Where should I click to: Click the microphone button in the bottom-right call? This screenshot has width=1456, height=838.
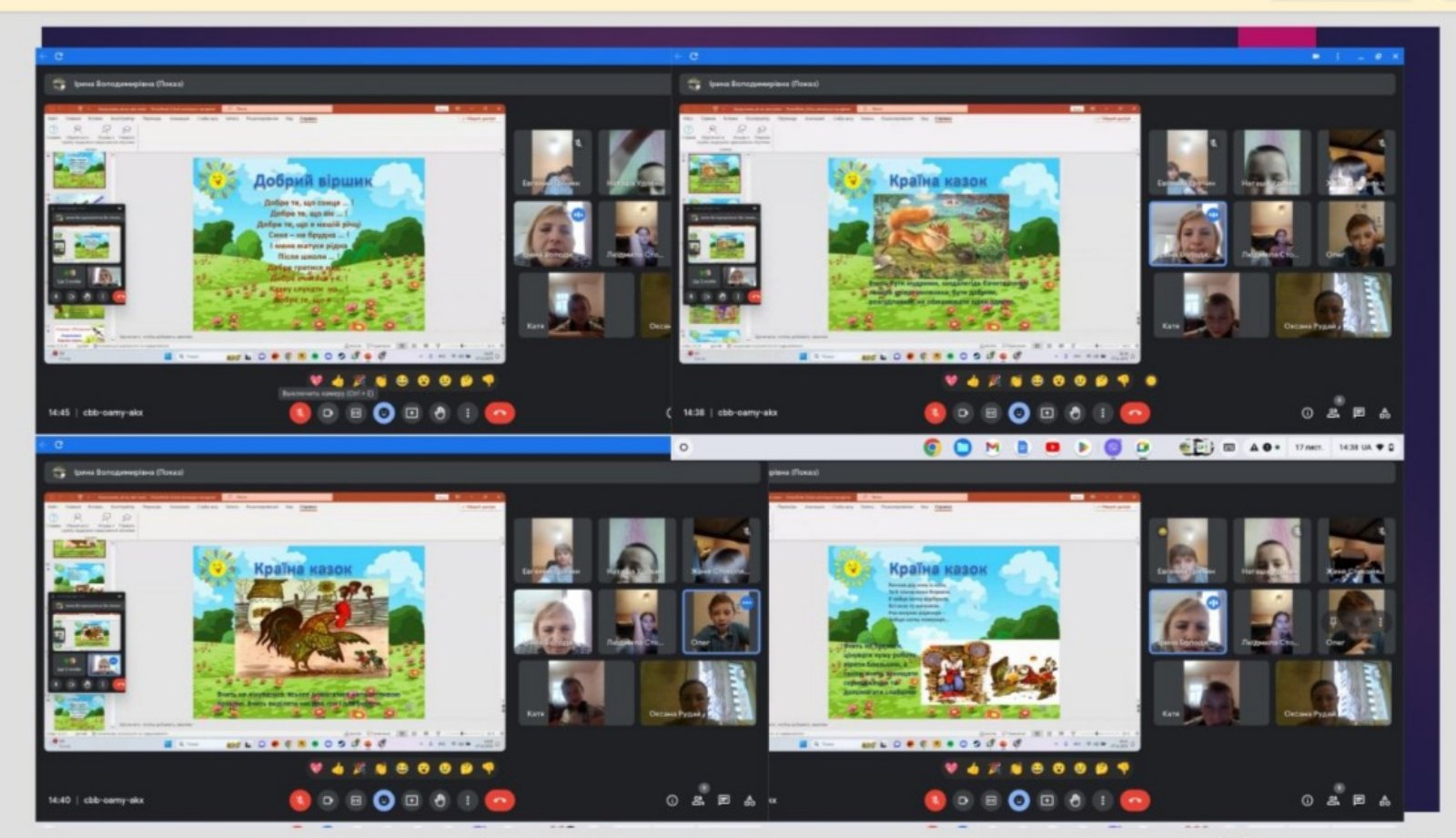(x=935, y=801)
